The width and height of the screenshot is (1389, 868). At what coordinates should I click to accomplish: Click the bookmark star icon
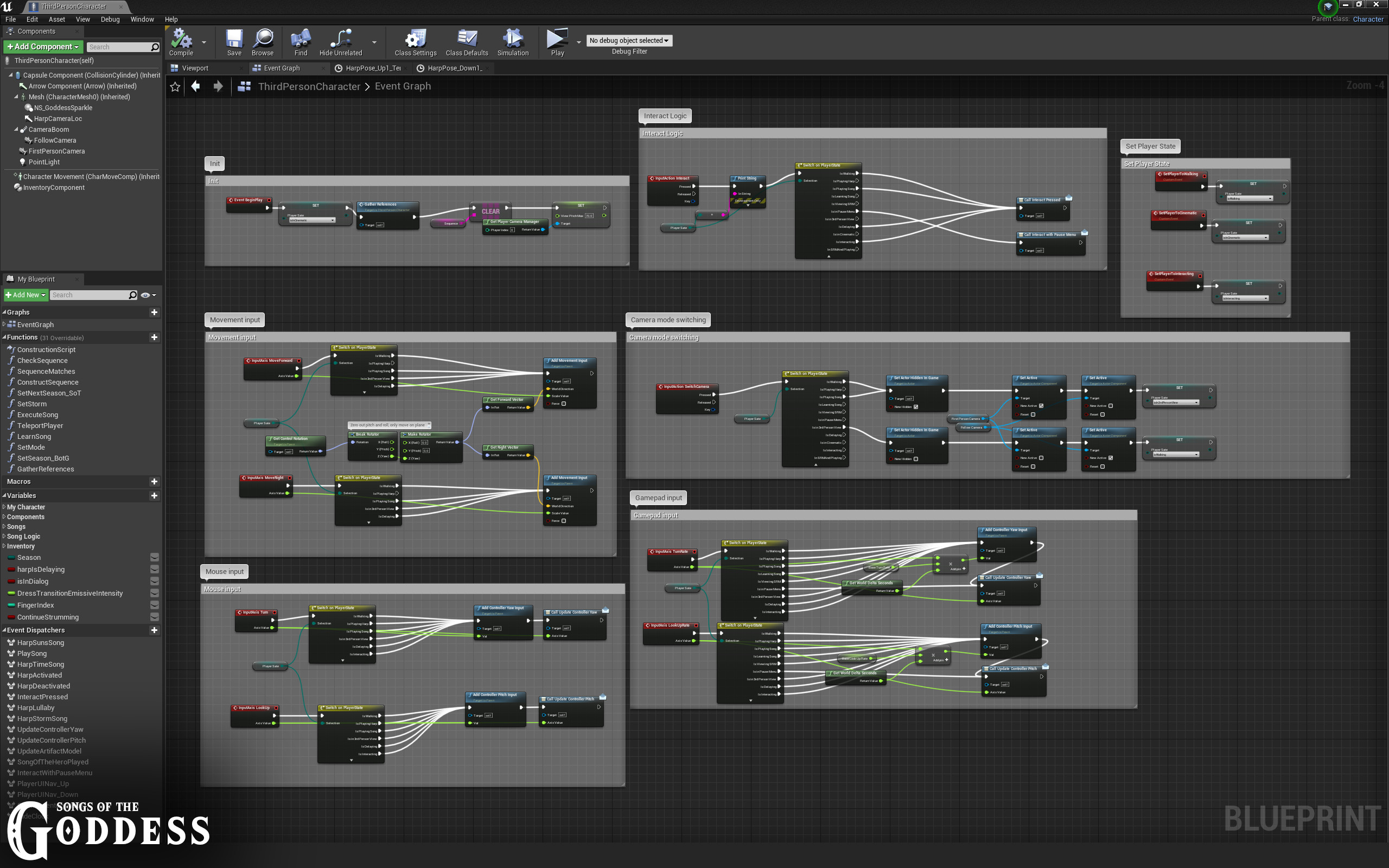(175, 87)
